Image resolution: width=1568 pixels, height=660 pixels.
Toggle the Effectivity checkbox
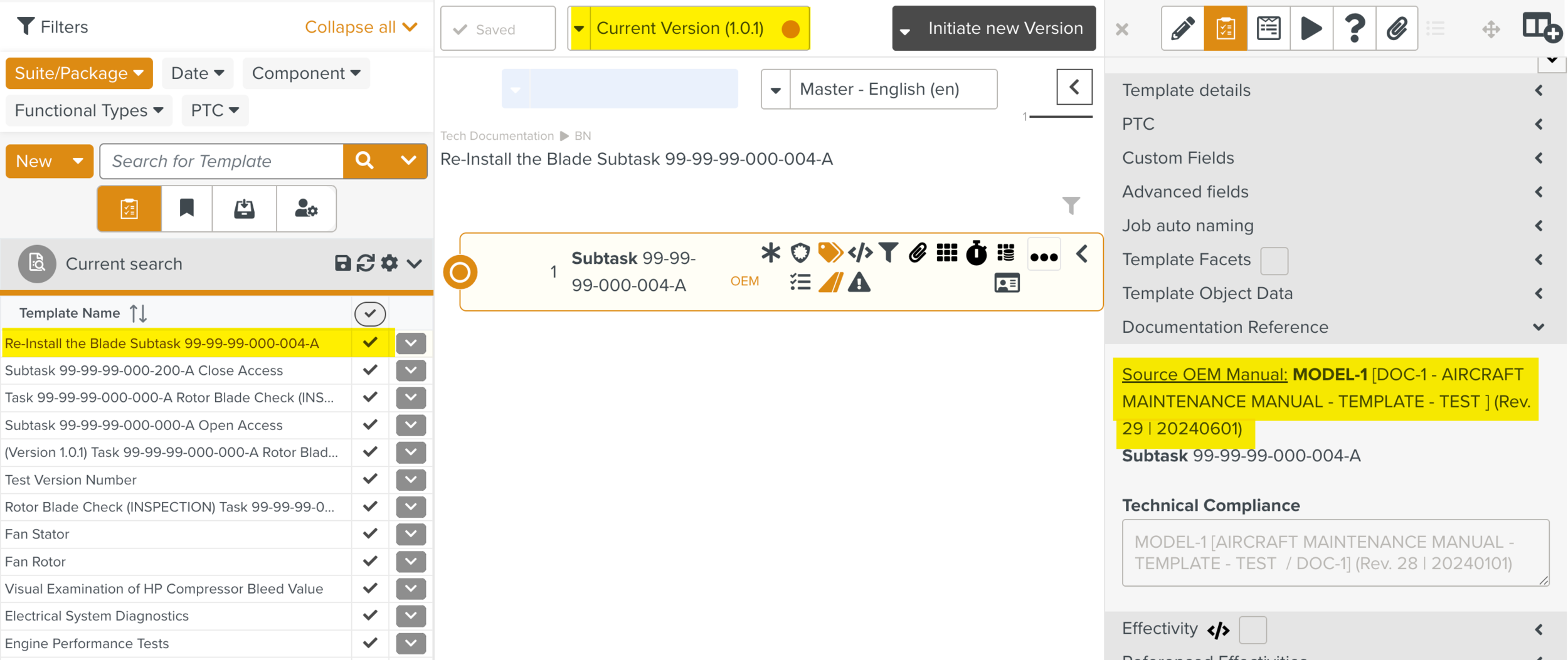point(1253,629)
